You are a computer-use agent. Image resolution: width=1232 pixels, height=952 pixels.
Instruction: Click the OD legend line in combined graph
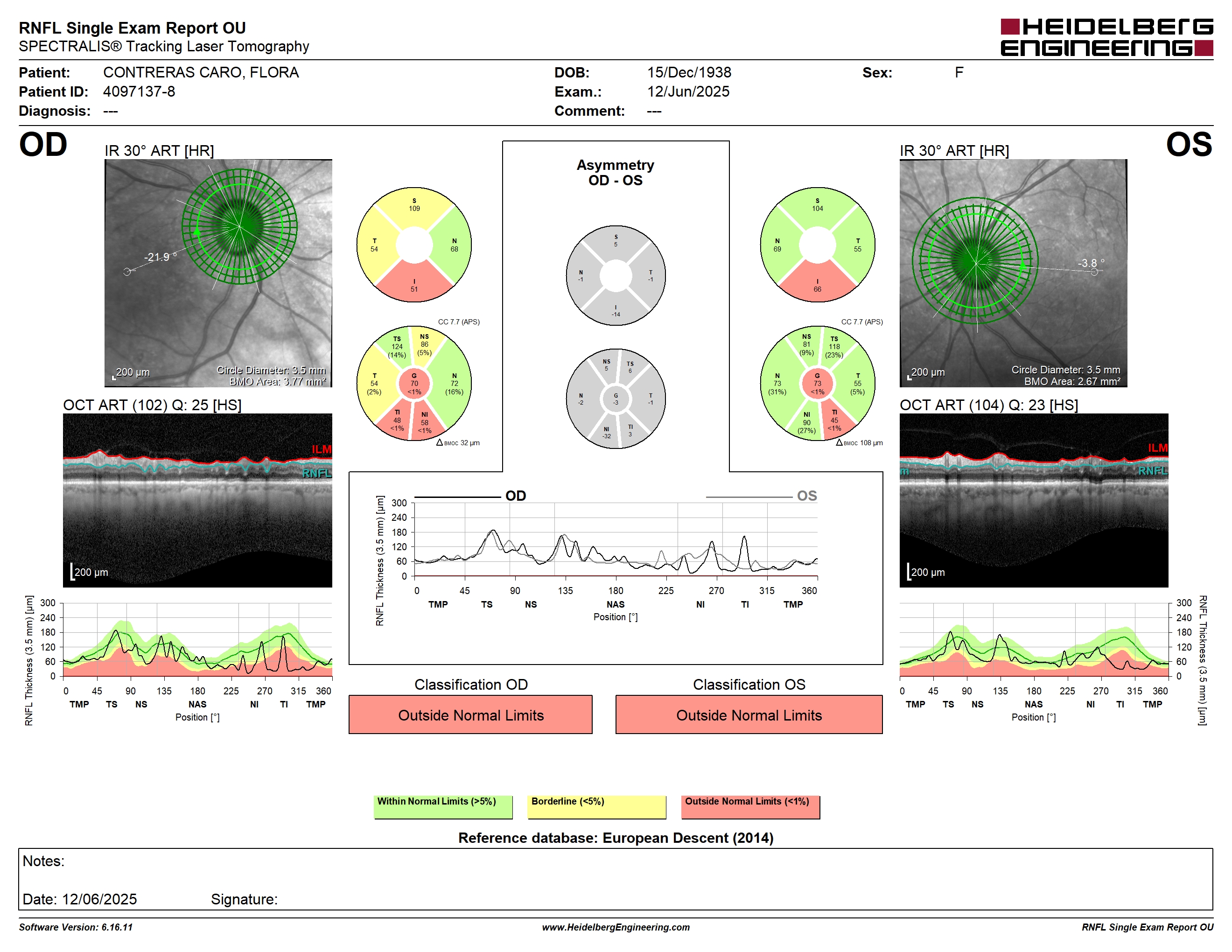457,497
